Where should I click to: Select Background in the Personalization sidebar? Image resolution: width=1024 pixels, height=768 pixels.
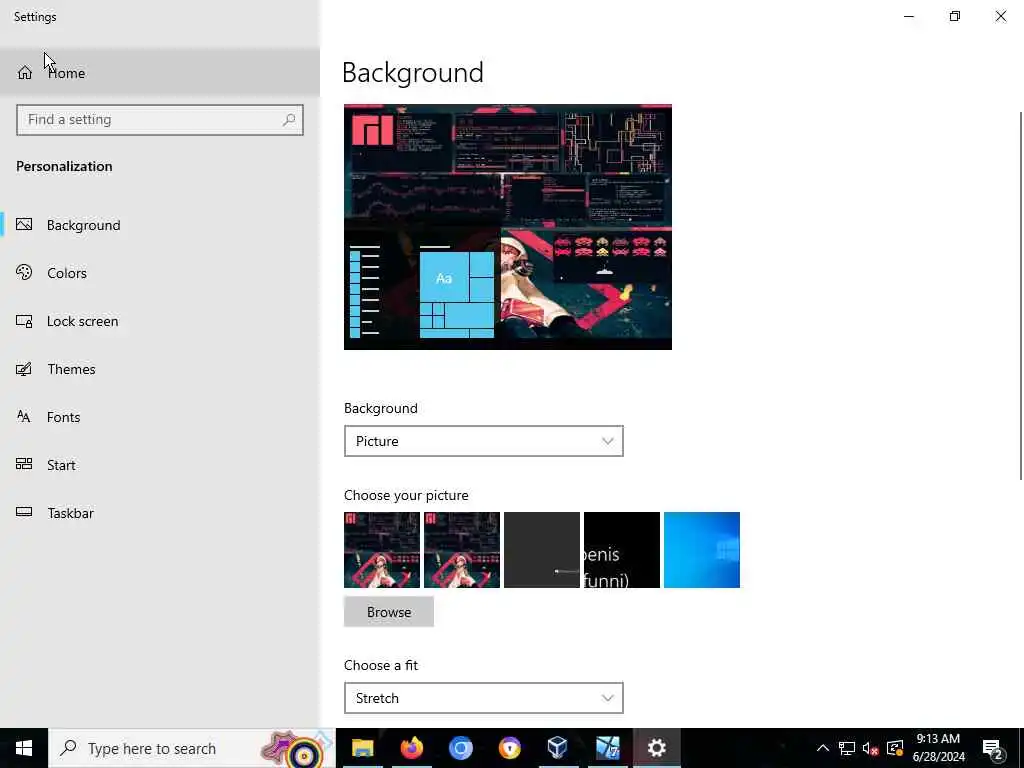coord(159,225)
